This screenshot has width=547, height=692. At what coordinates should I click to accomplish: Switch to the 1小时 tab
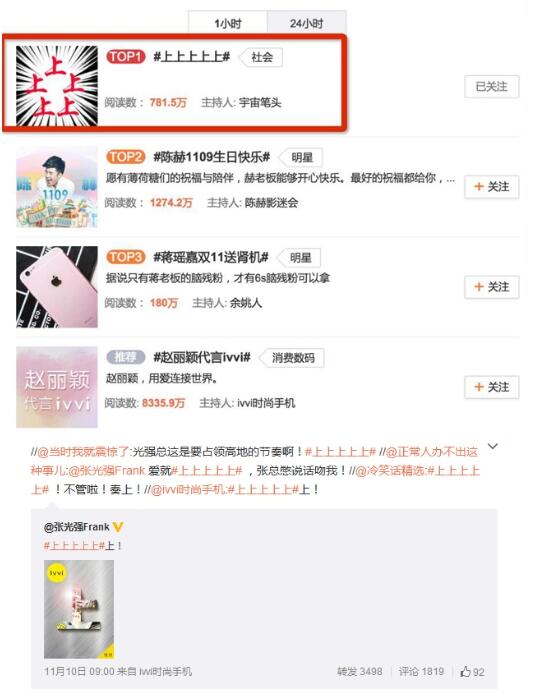228,23
